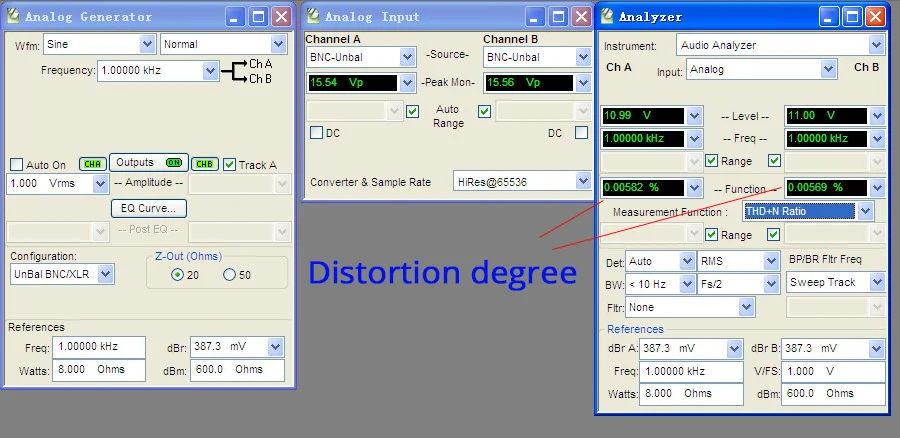This screenshot has height=438, width=900.
Task: Open Channel B BNC-Unbal source dropdown
Action: pyautogui.click(x=584, y=57)
